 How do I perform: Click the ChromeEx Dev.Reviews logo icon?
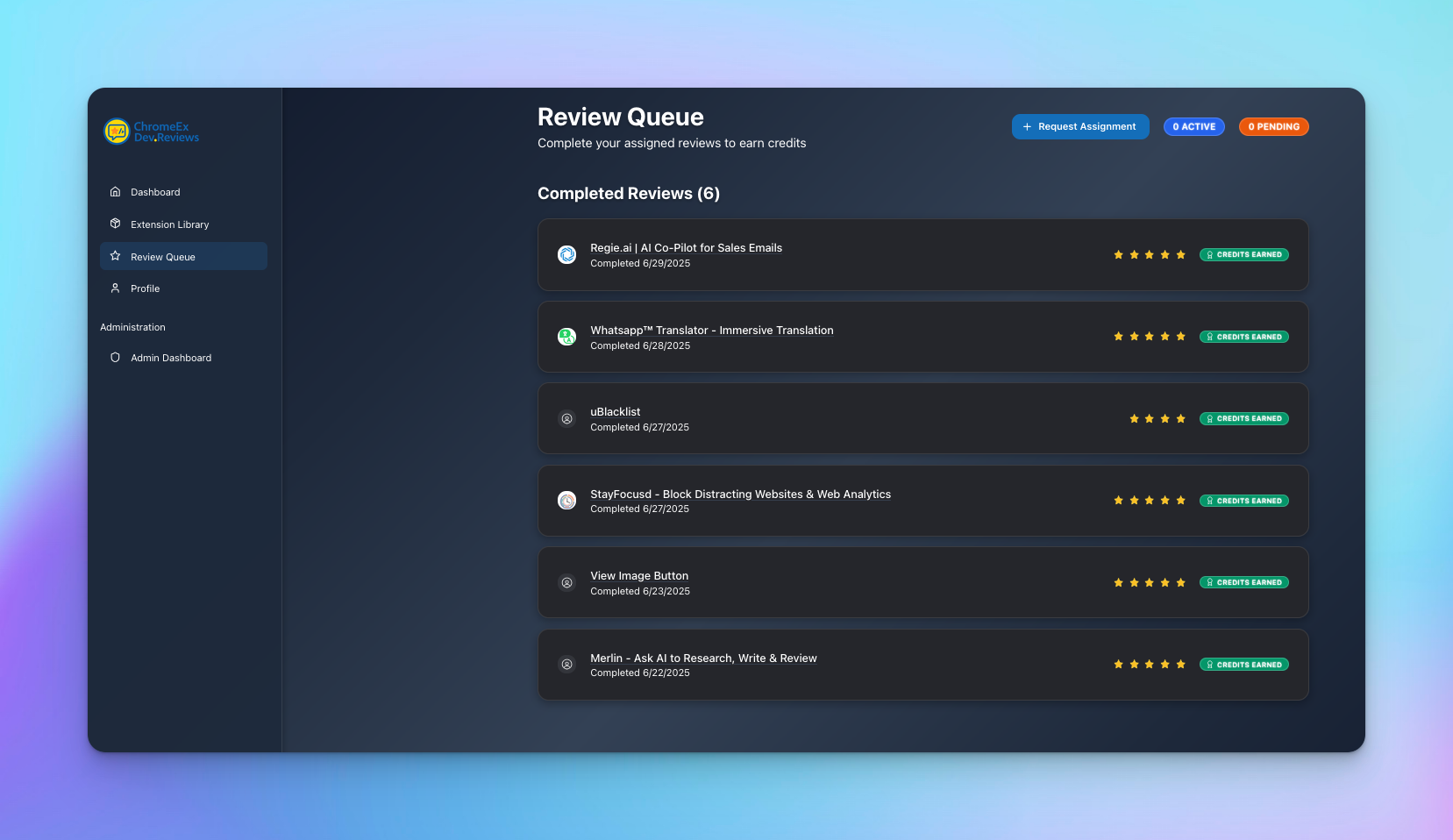pyautogui.click(x=117, y=132)
